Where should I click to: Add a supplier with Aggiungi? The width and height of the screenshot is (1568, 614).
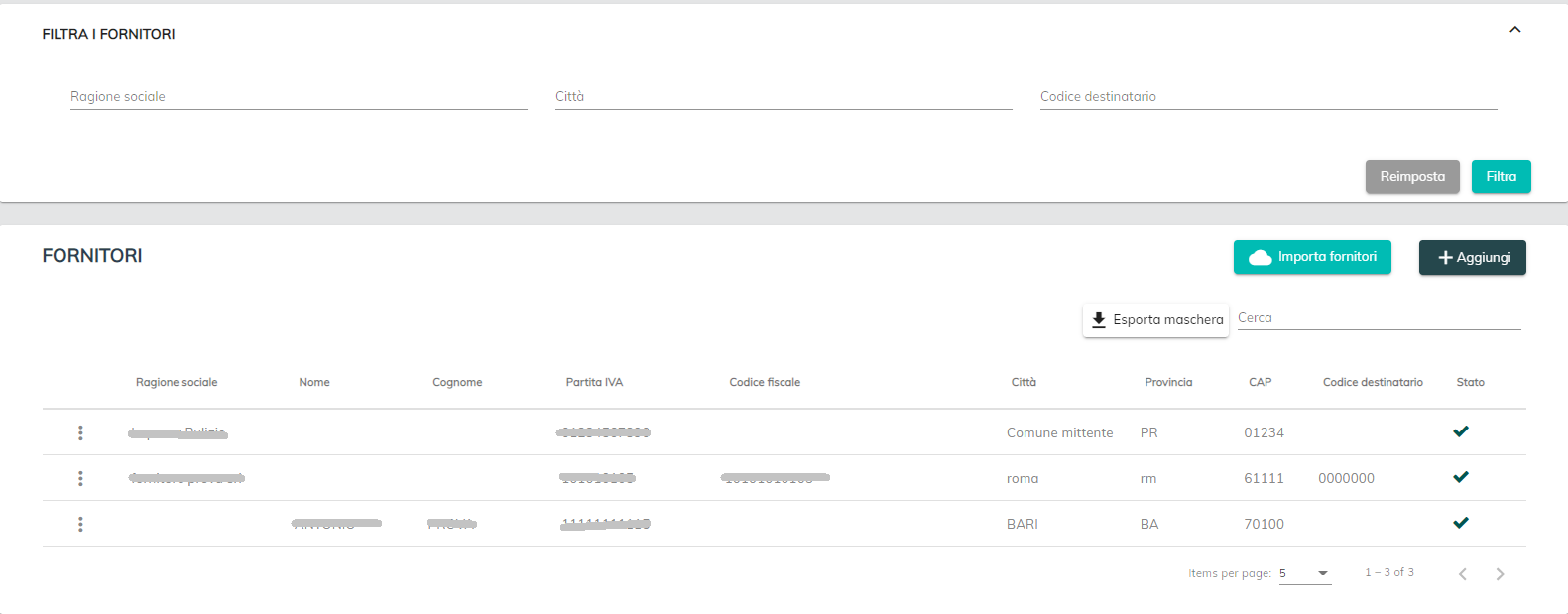tap(1472, 257)
